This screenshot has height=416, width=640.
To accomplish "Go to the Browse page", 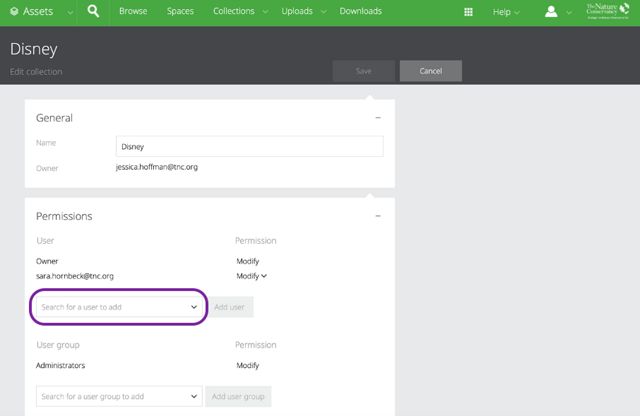I will tap(133, 12).
